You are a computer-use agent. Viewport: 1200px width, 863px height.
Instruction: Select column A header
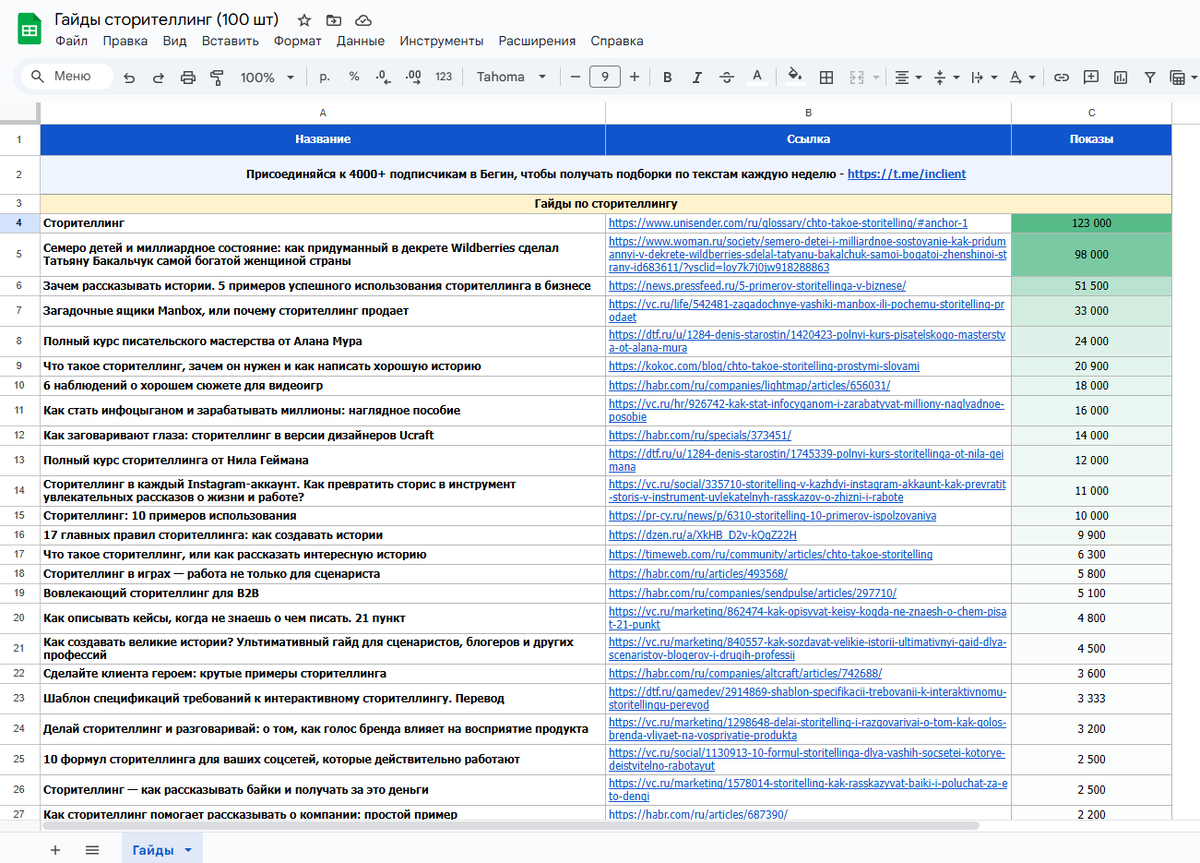coord(322,113)
